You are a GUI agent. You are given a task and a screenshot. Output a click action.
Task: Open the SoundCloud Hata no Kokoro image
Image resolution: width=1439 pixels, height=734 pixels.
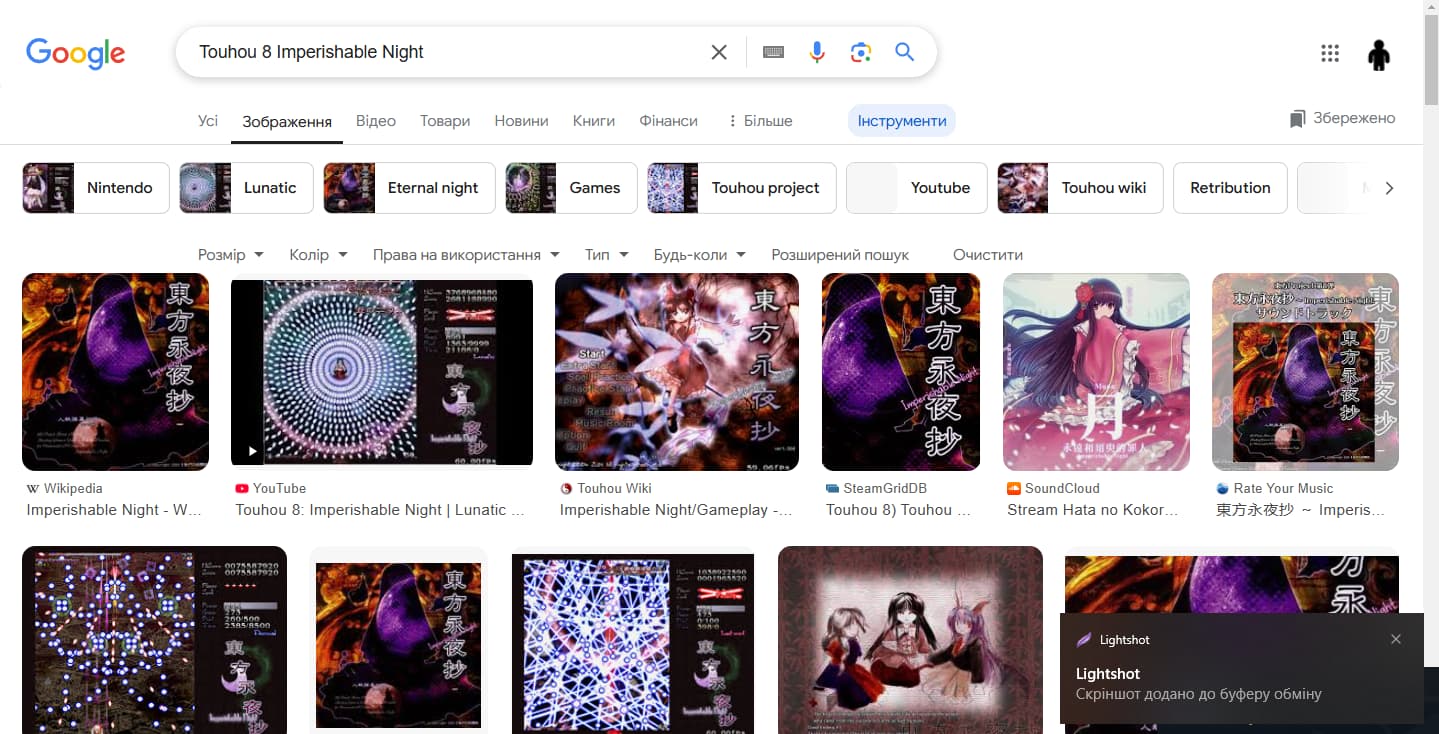click(x=1096, y=372)
